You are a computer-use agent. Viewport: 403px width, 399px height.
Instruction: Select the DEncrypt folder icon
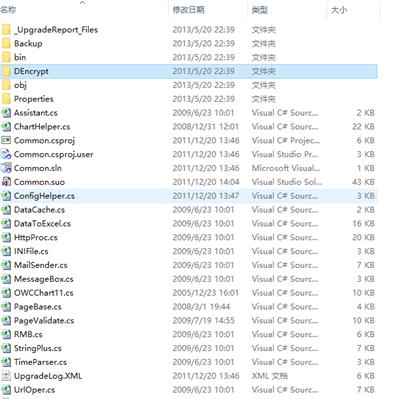coord(6,71)
